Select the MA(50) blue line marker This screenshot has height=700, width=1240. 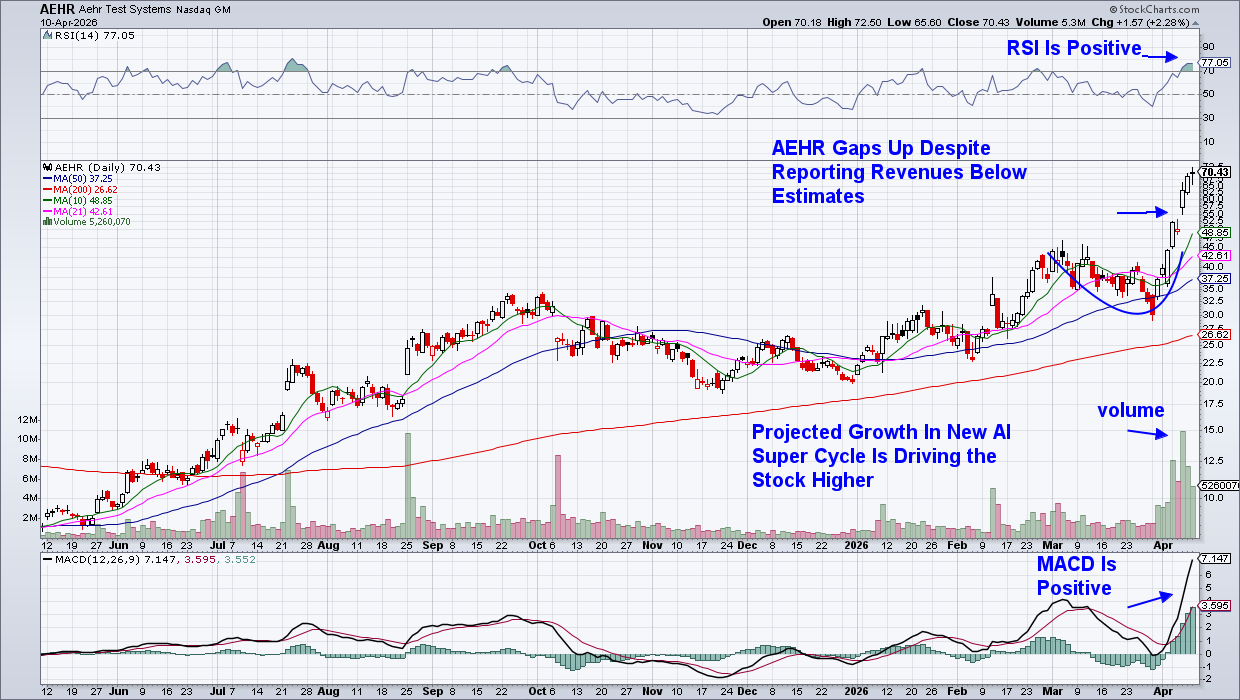tap(48, 178)
